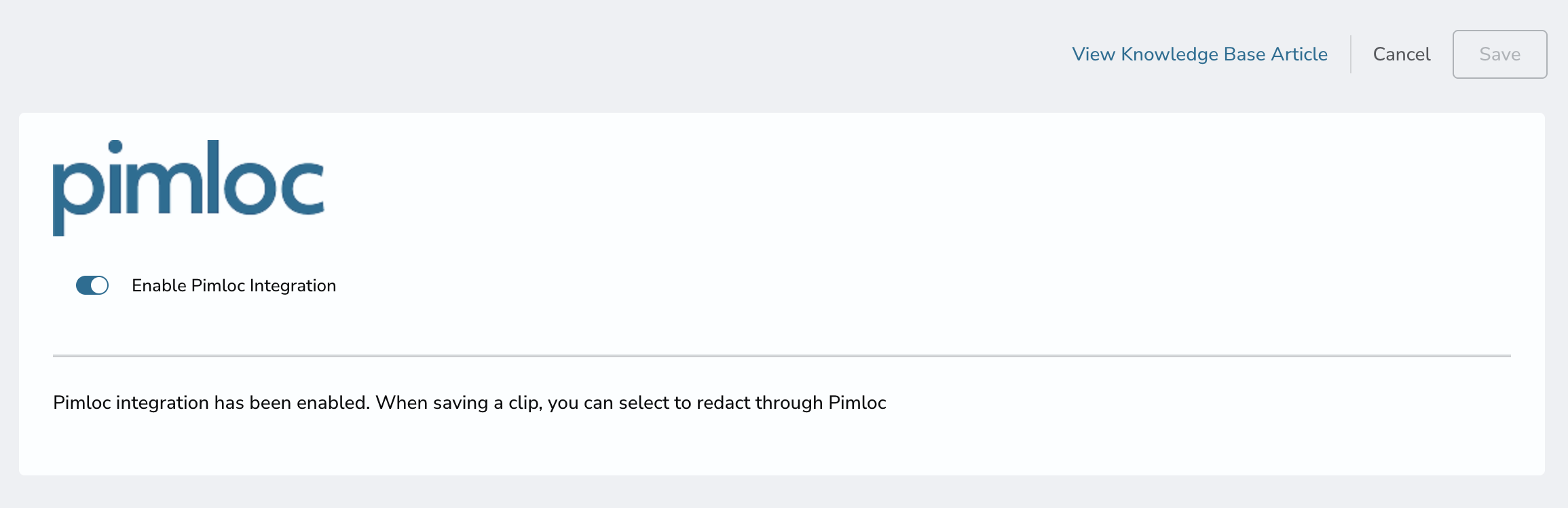Open the View Knowledge Base Article link

tap(1199, 54)
